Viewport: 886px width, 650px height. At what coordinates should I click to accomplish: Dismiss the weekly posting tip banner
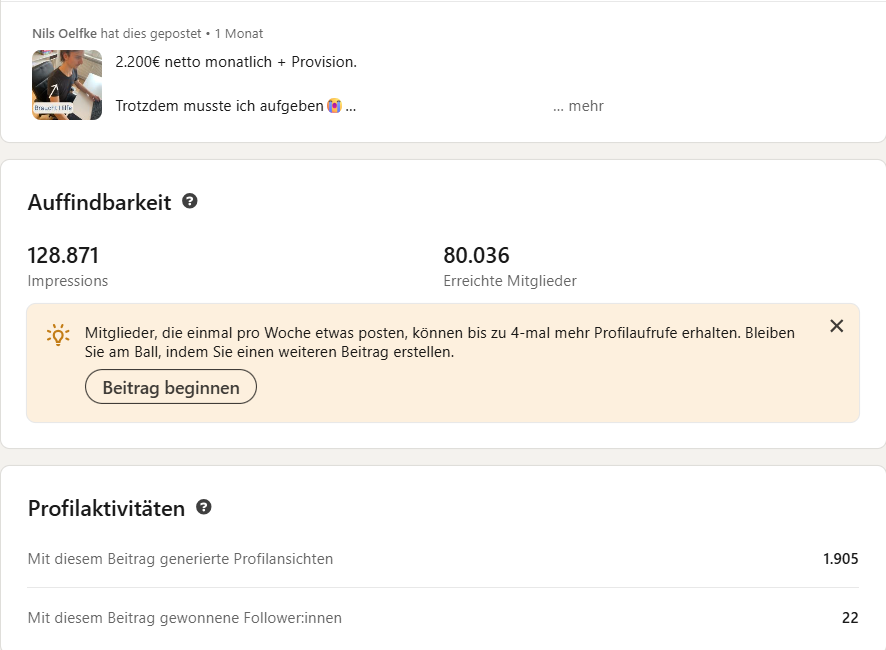point(837,326)
